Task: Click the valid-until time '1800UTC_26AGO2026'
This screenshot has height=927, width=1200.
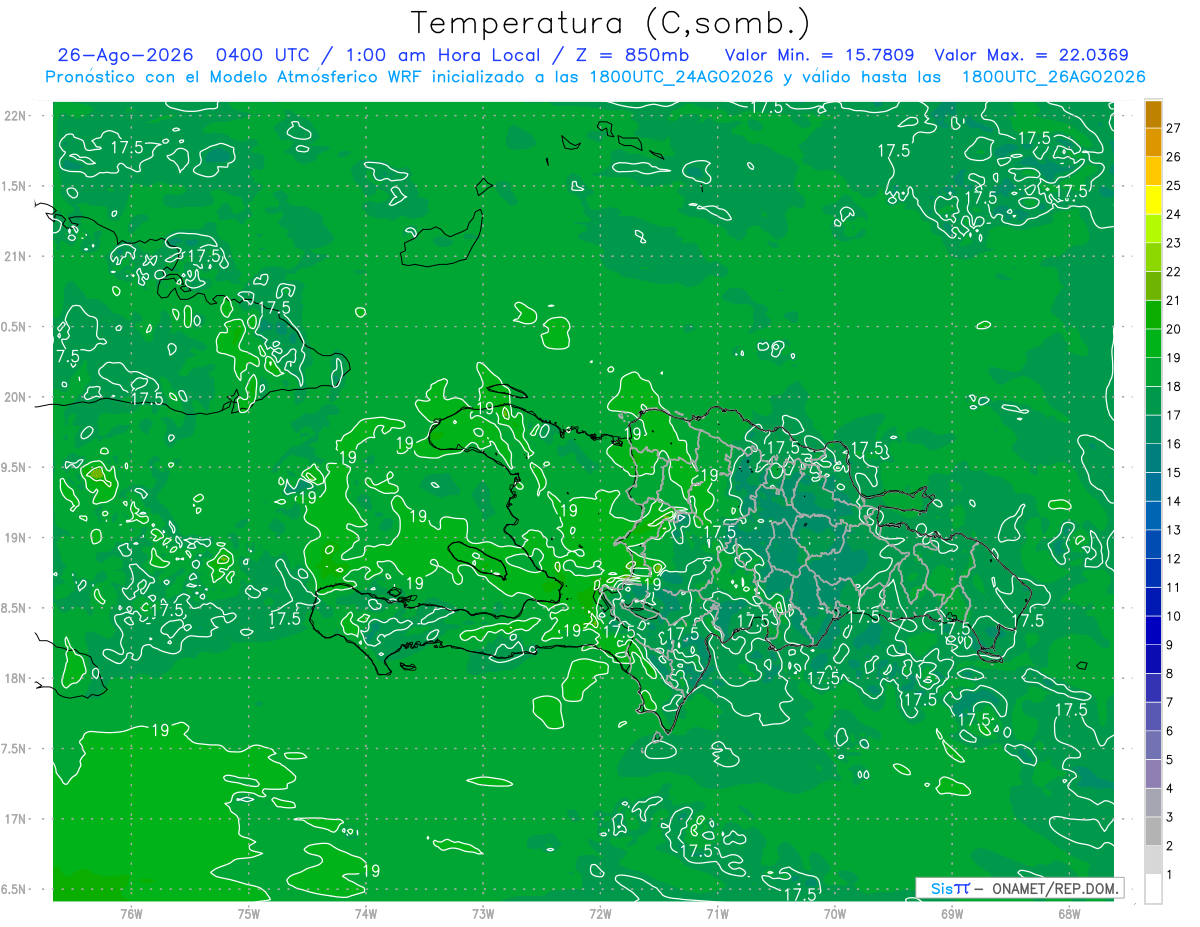Action: (1053, 77)
